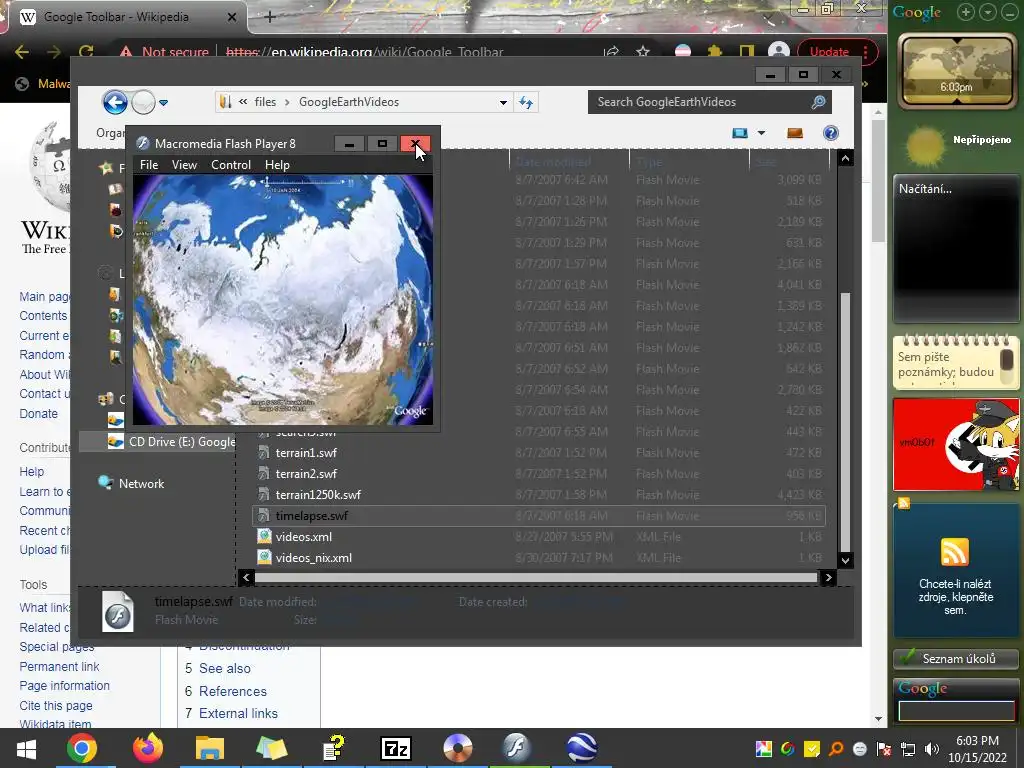Toggle the preview pane button
The width and height of the screenshot is (1024, 768).
point(795,133)
